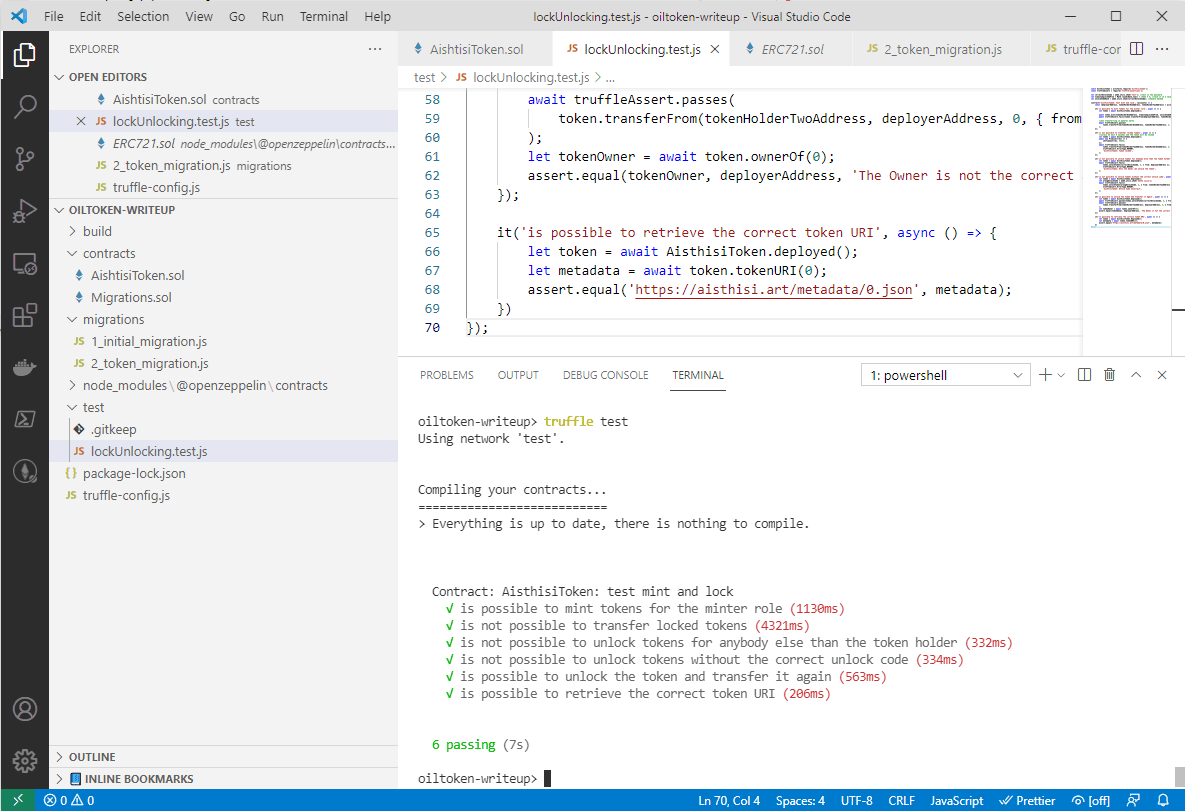Open 1_initial_migration.js file
Image resolution: width=1185 pixels, height=811 pixels.
tap(149, 342)
